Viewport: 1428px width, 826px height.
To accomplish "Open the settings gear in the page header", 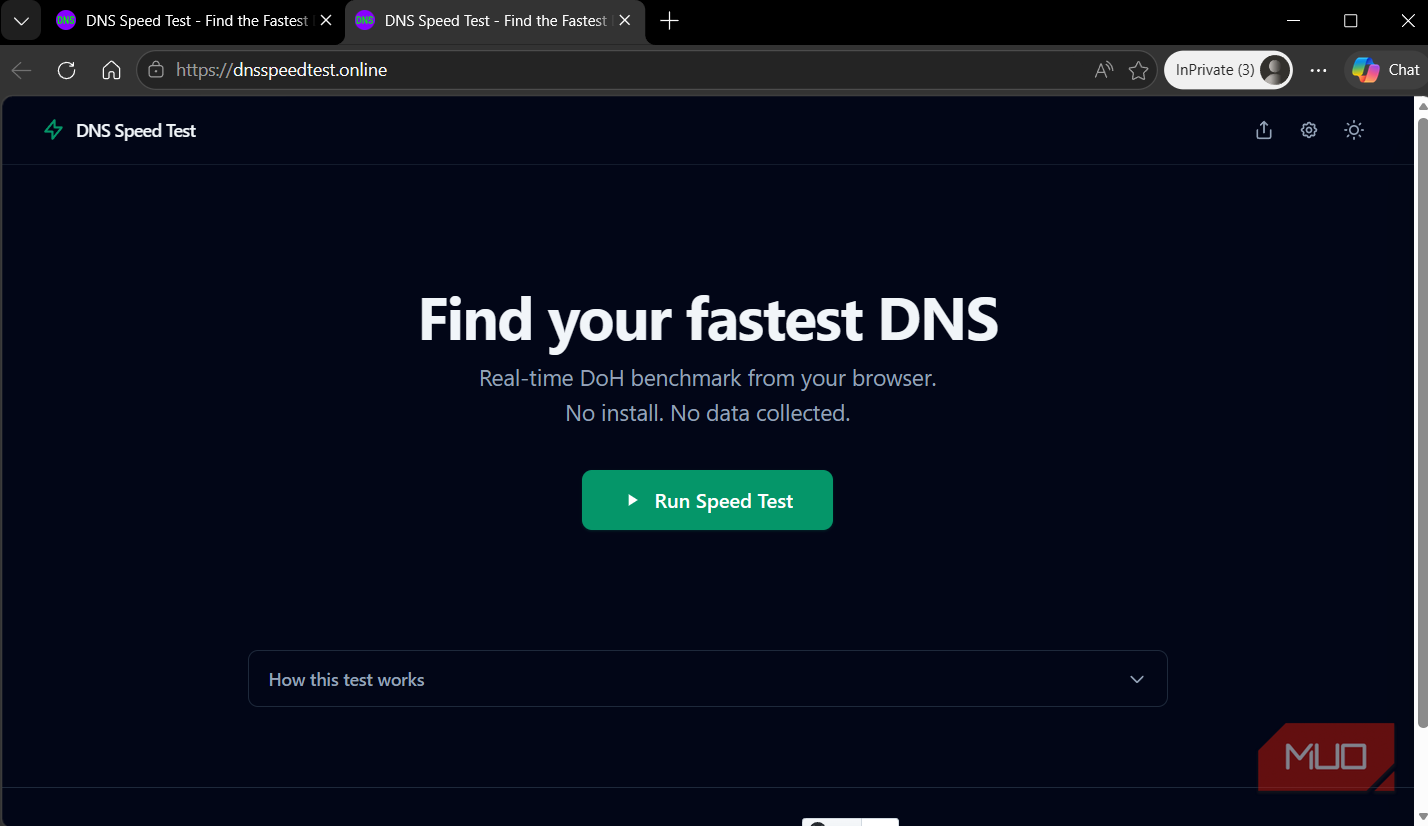I will click(x=1309, y=130).
